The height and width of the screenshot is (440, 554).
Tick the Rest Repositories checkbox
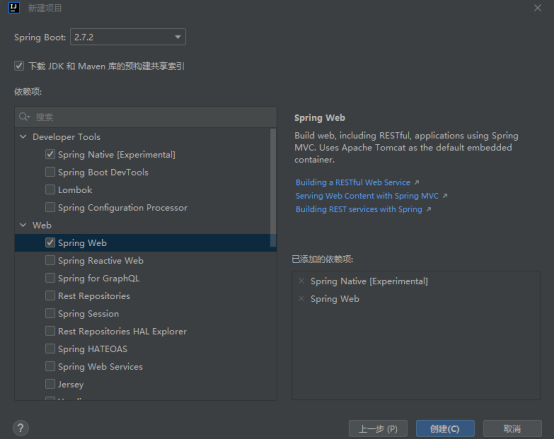click(x=50, y=296)
